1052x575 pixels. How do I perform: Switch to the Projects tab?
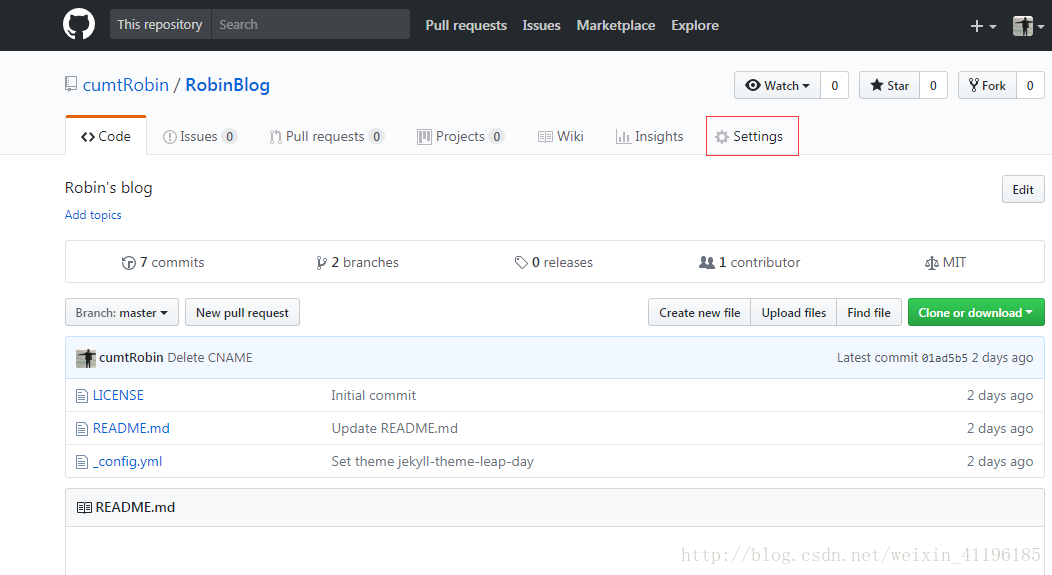point(460,136)
